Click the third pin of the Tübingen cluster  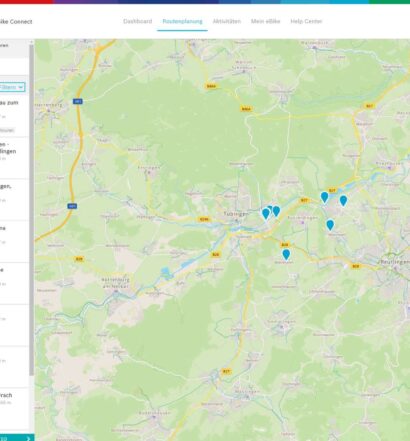tap(276, 211)
